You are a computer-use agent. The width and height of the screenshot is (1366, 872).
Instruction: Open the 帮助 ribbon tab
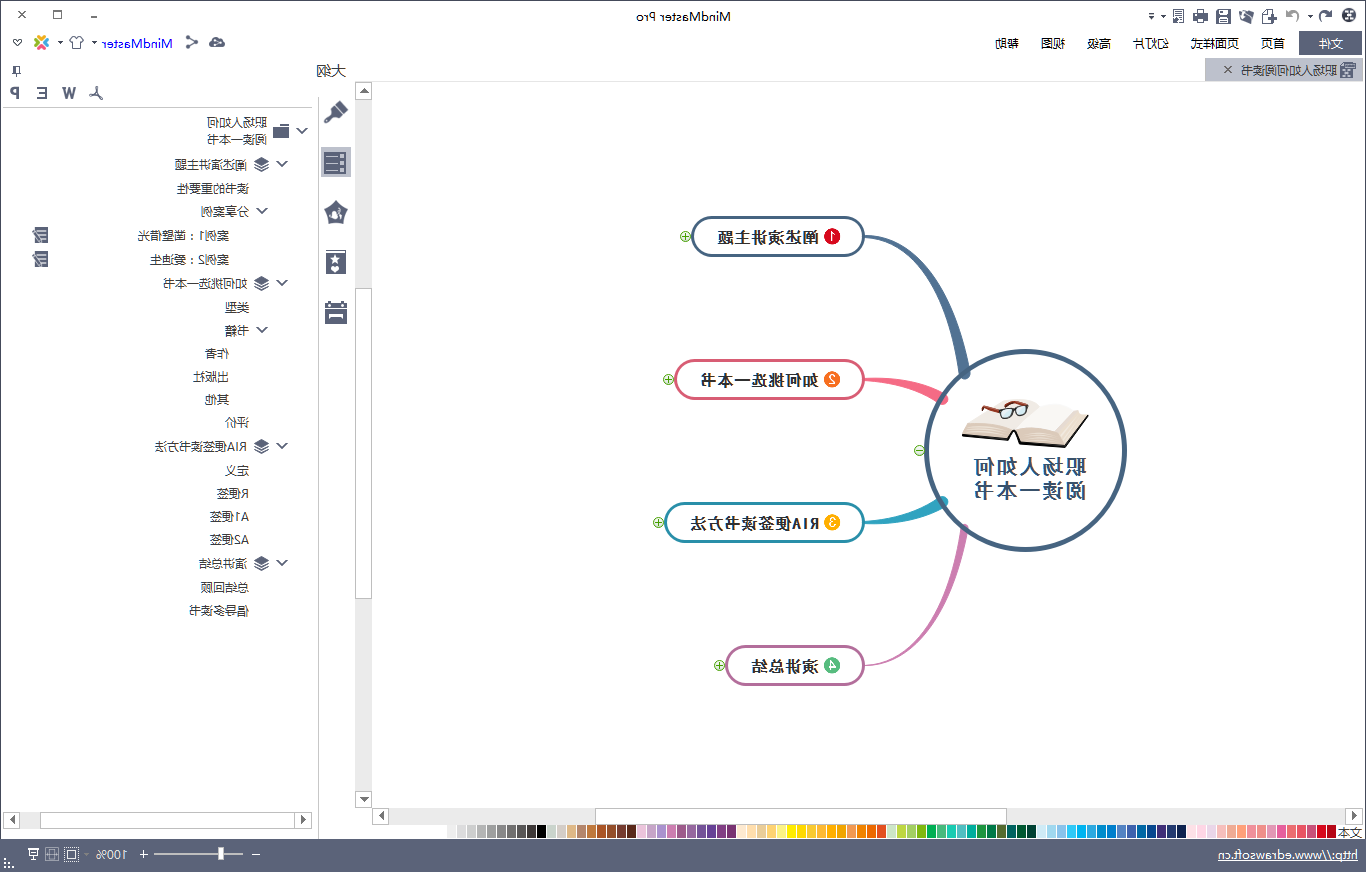pos(1007,43)
